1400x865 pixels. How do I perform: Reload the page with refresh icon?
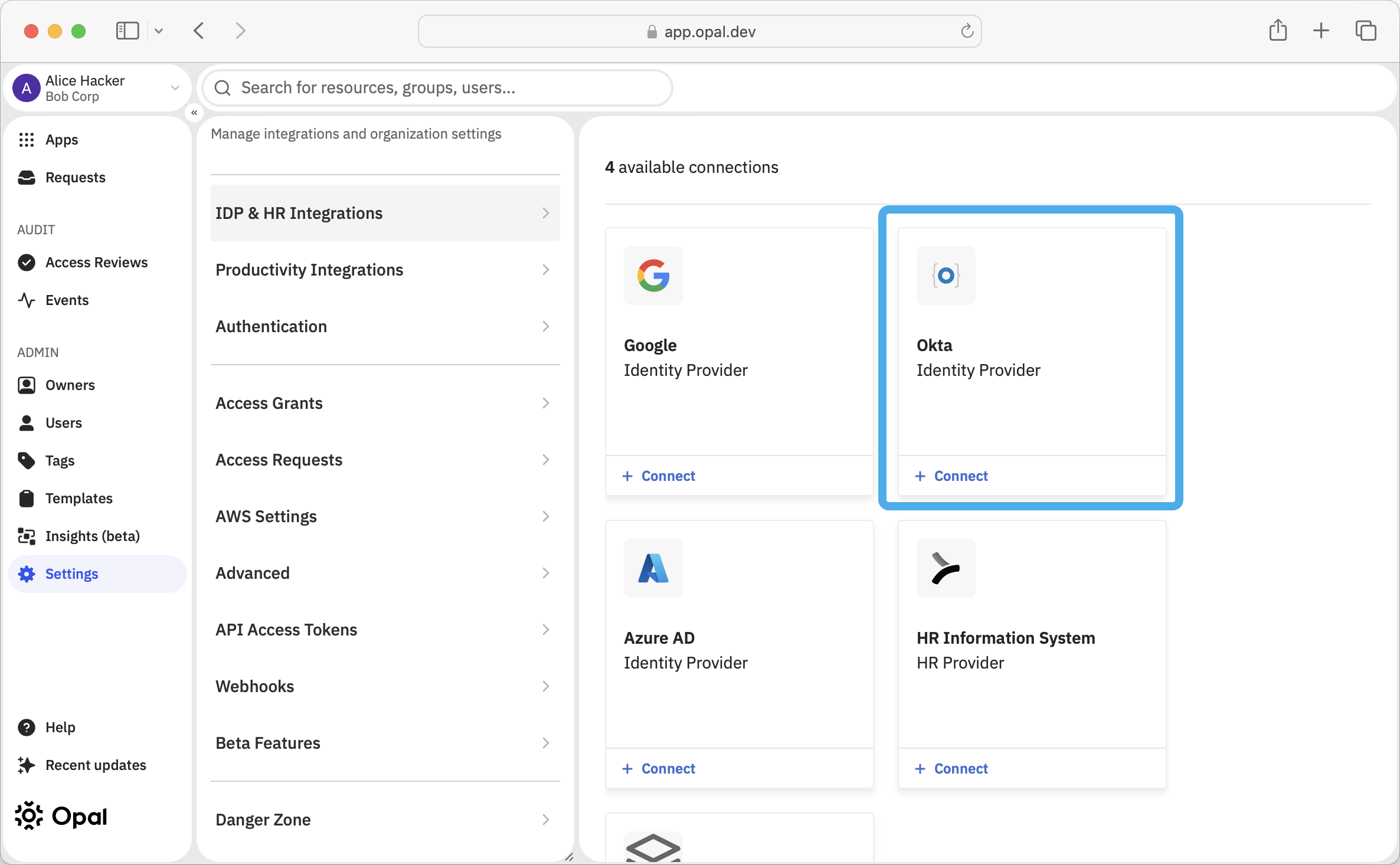coord(967,31)
